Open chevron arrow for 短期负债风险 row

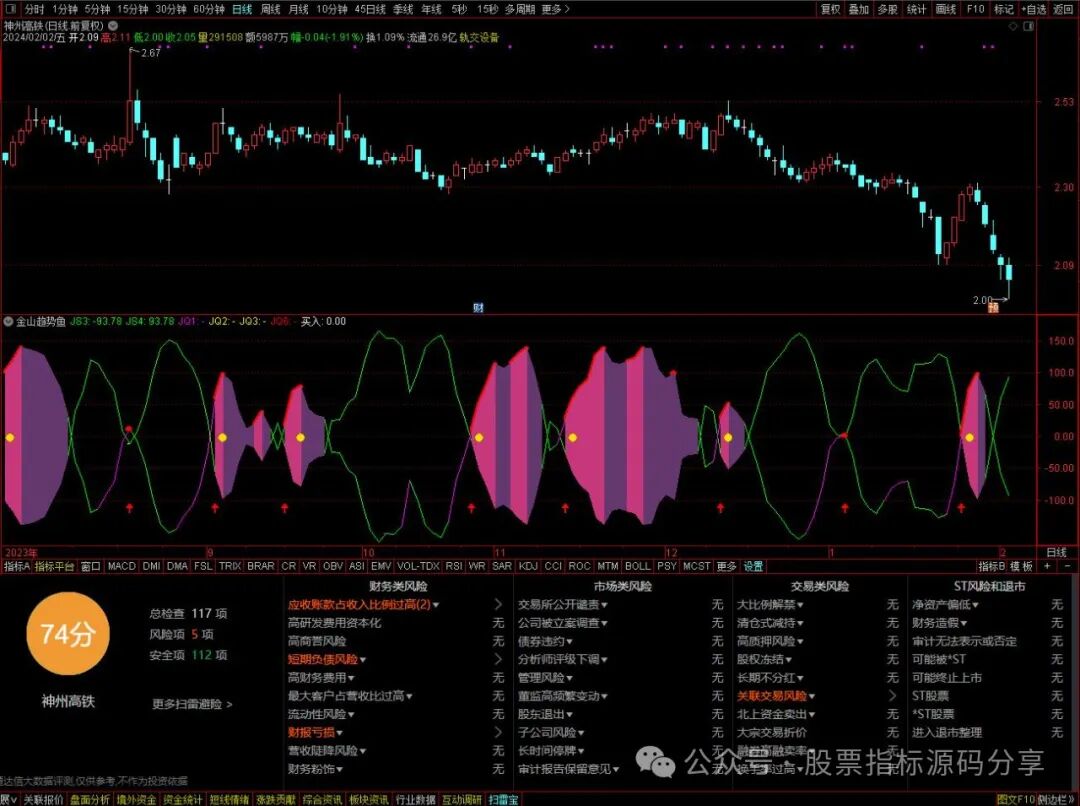[498, 659]
